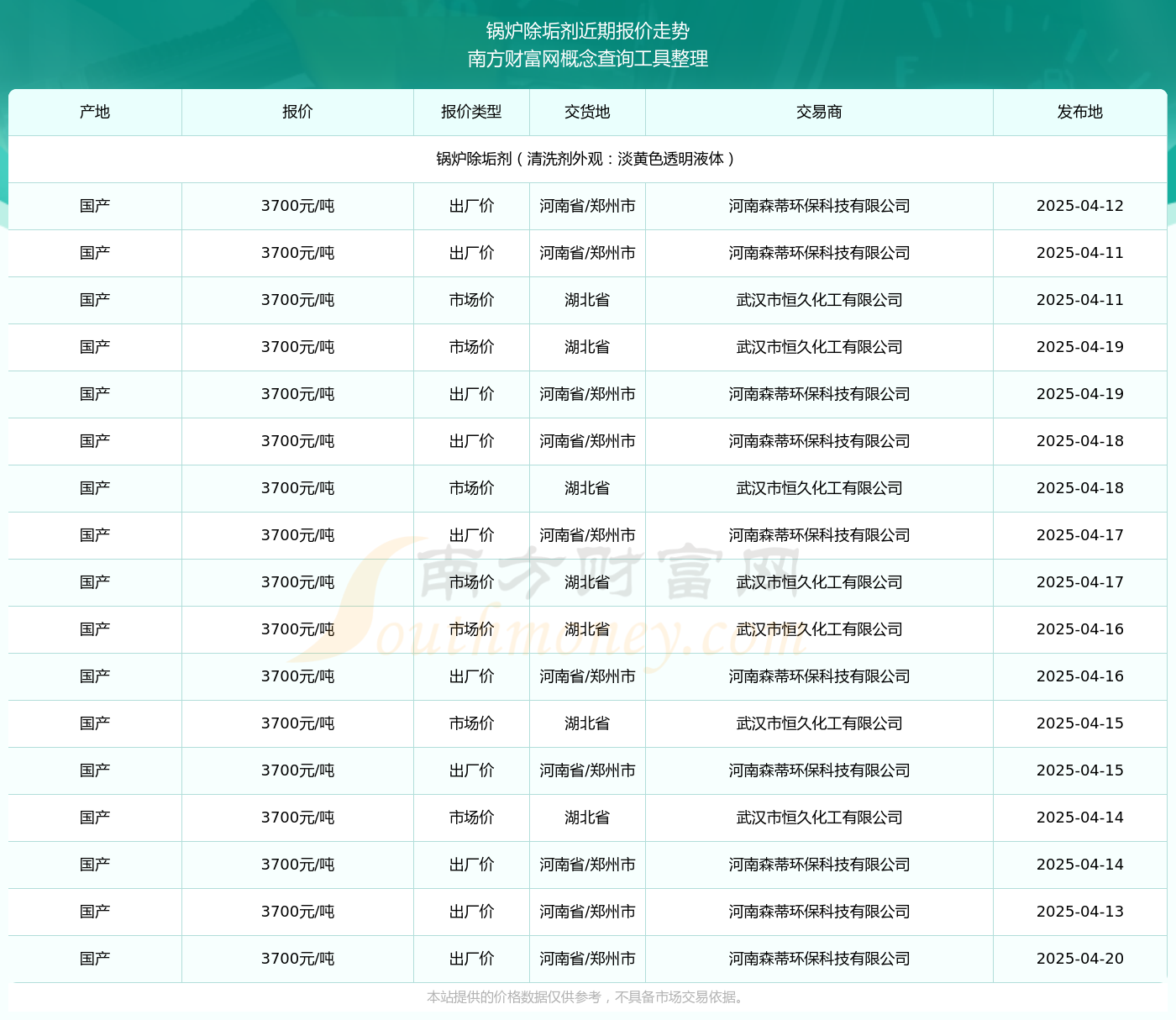Click 武汉市恒久化工有限公司 dated 2025-04-14
Viewport: 1176px width, 1020px height.
(x=819, y=818)
